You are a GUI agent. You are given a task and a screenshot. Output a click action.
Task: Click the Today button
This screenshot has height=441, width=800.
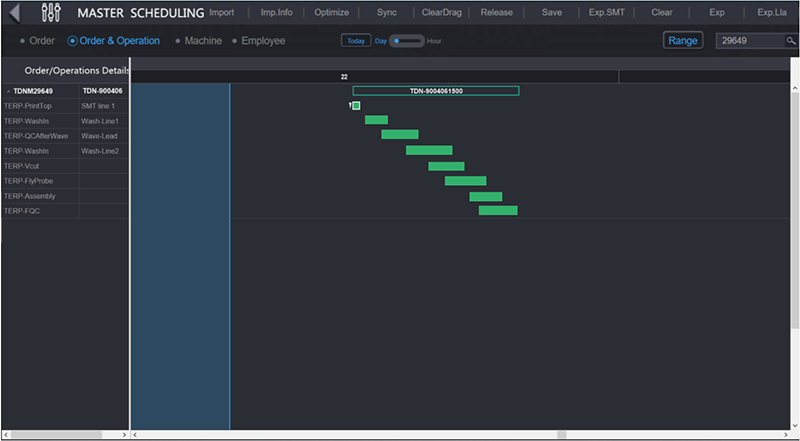pyautogui.click(x=355, y=41)
